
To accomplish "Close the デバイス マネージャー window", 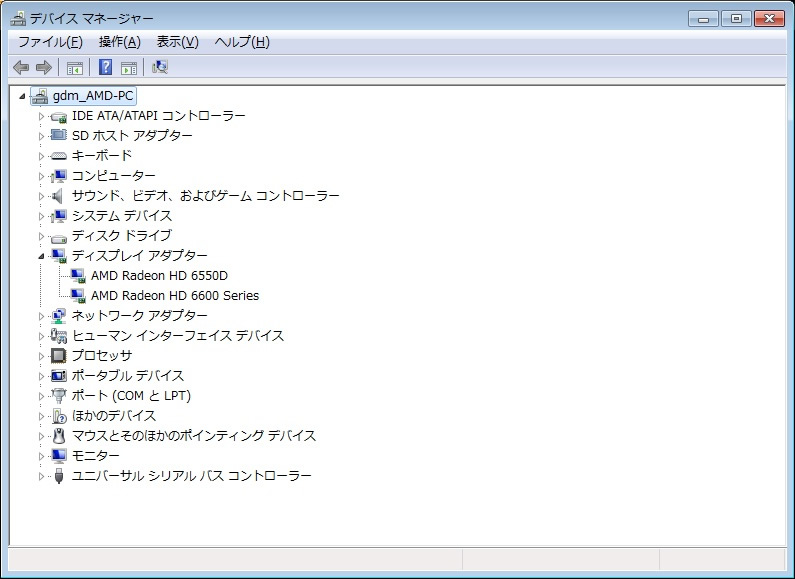I will coord(769,19).
